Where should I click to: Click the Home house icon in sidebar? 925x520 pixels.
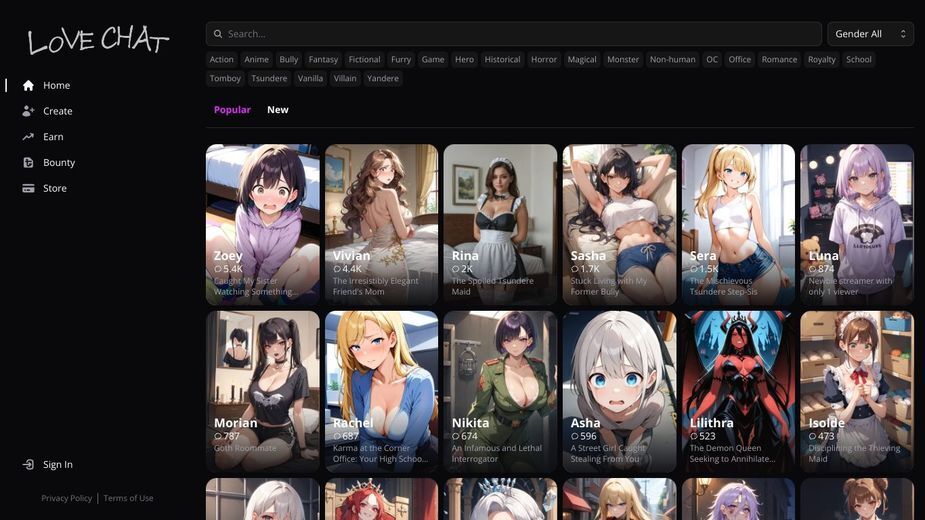click(28, 86)
